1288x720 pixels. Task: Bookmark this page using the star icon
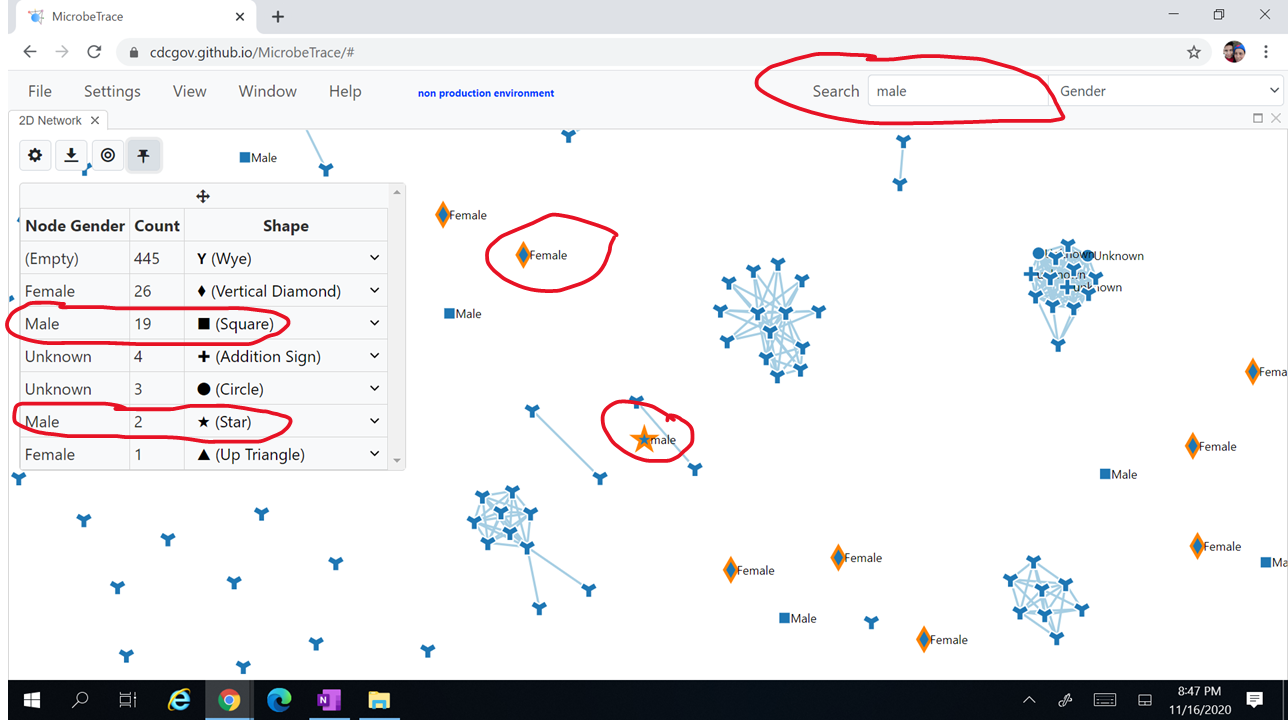coord(1194,51)
